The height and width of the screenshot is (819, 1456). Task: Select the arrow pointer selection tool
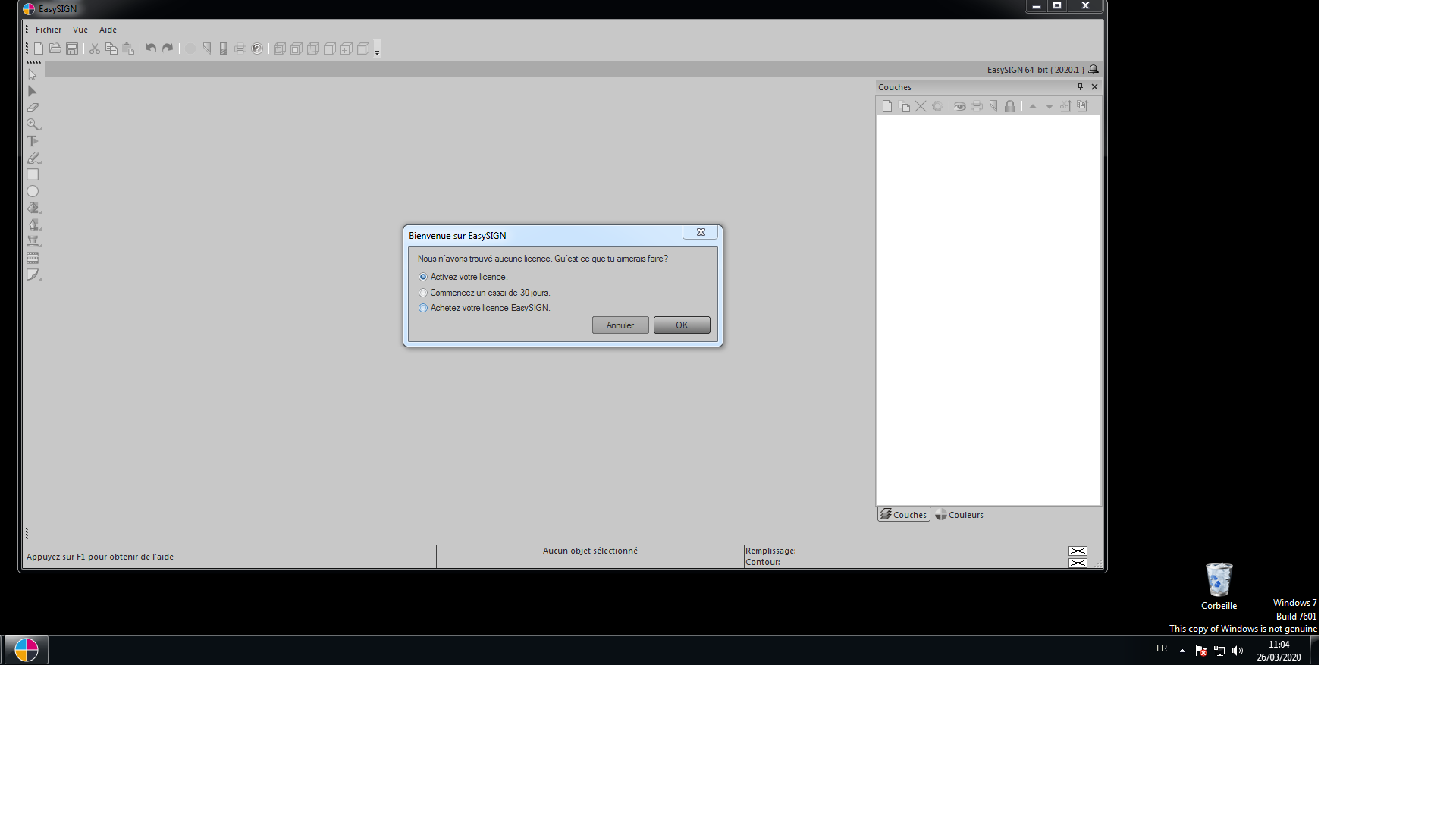[x=33, y=74]
